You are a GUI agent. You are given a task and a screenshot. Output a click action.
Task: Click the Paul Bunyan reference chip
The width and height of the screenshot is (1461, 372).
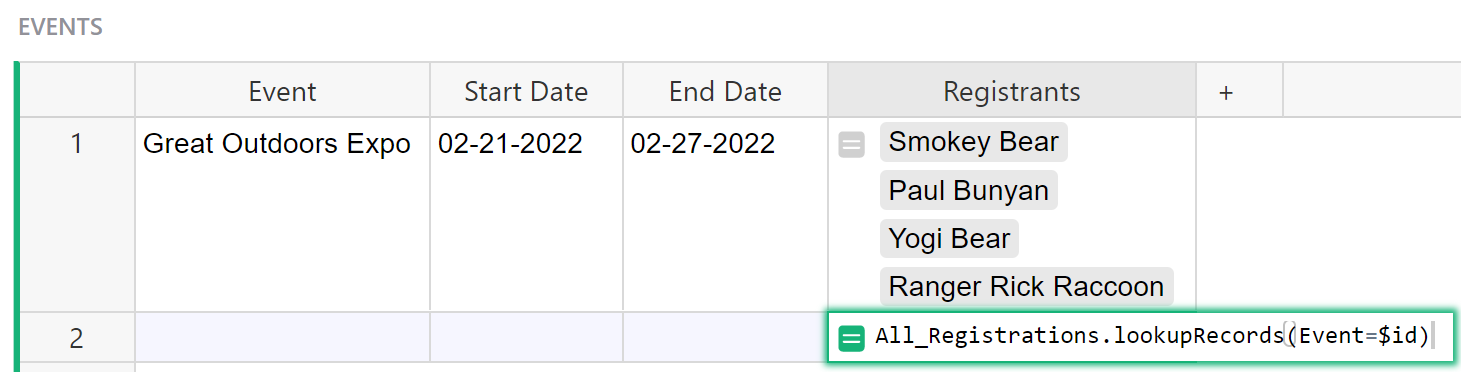point(968,190)
